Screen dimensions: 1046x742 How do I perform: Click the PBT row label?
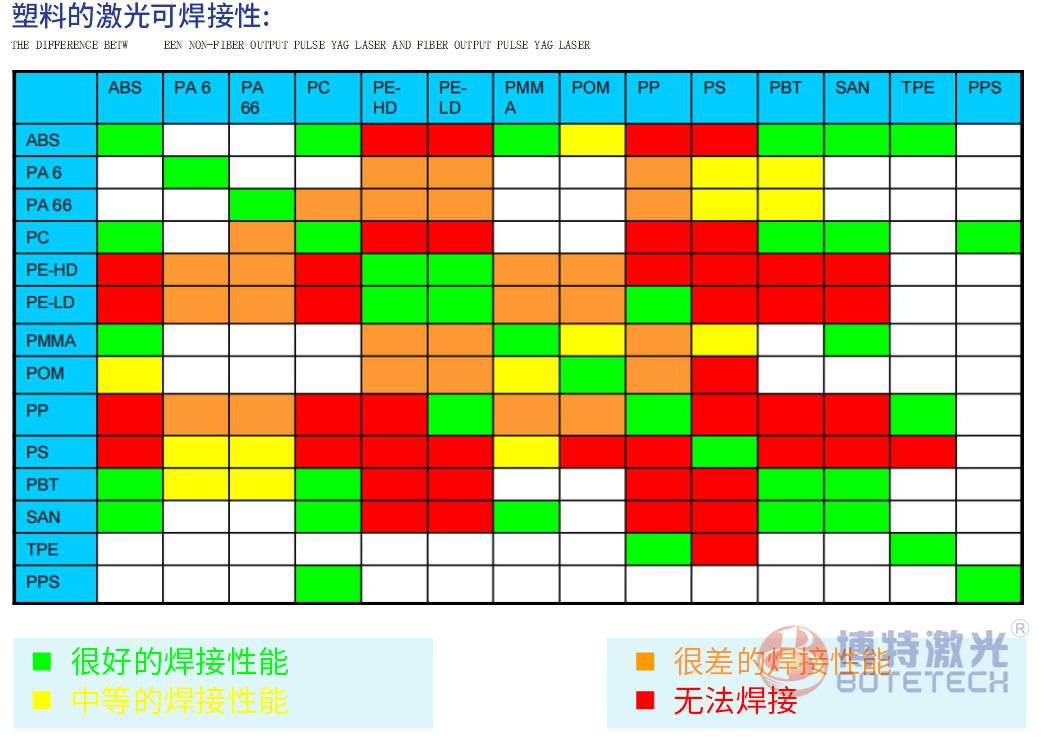[x=56, y=484]
